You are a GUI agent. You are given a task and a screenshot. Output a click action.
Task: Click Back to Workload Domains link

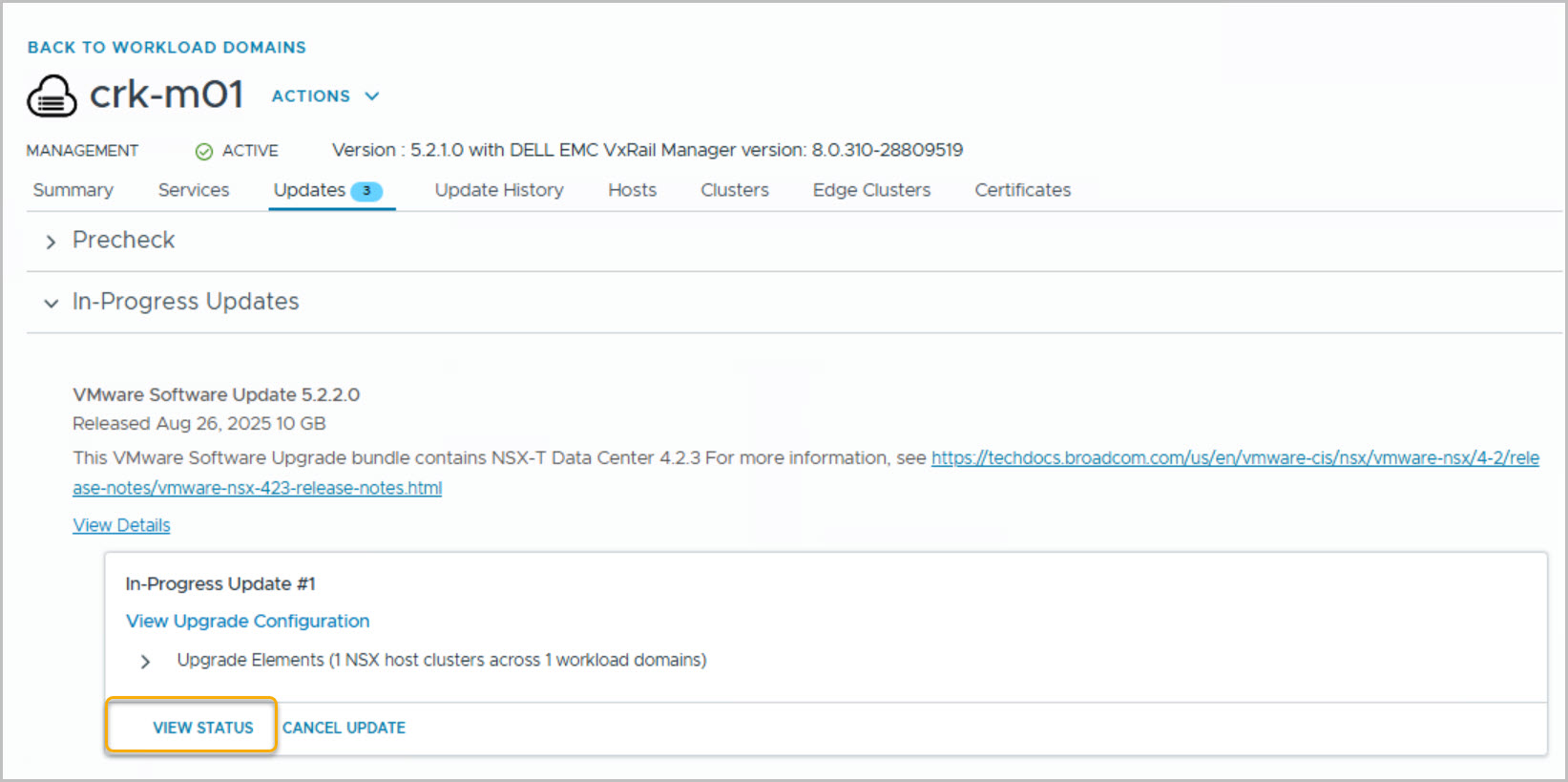tap(167, 48)
